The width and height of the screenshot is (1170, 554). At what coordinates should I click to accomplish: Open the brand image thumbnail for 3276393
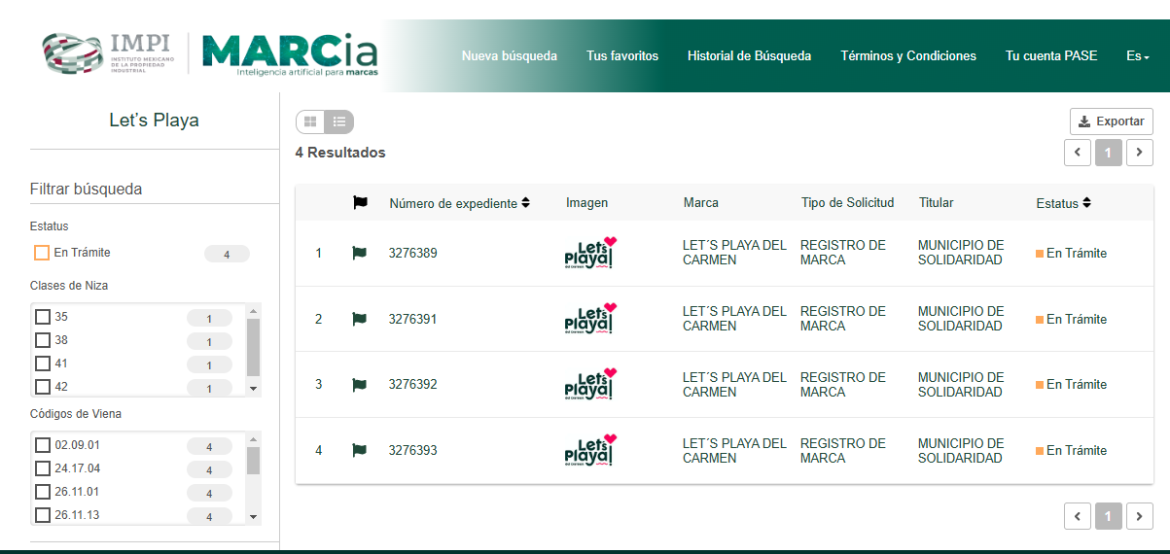coord(592,450)
